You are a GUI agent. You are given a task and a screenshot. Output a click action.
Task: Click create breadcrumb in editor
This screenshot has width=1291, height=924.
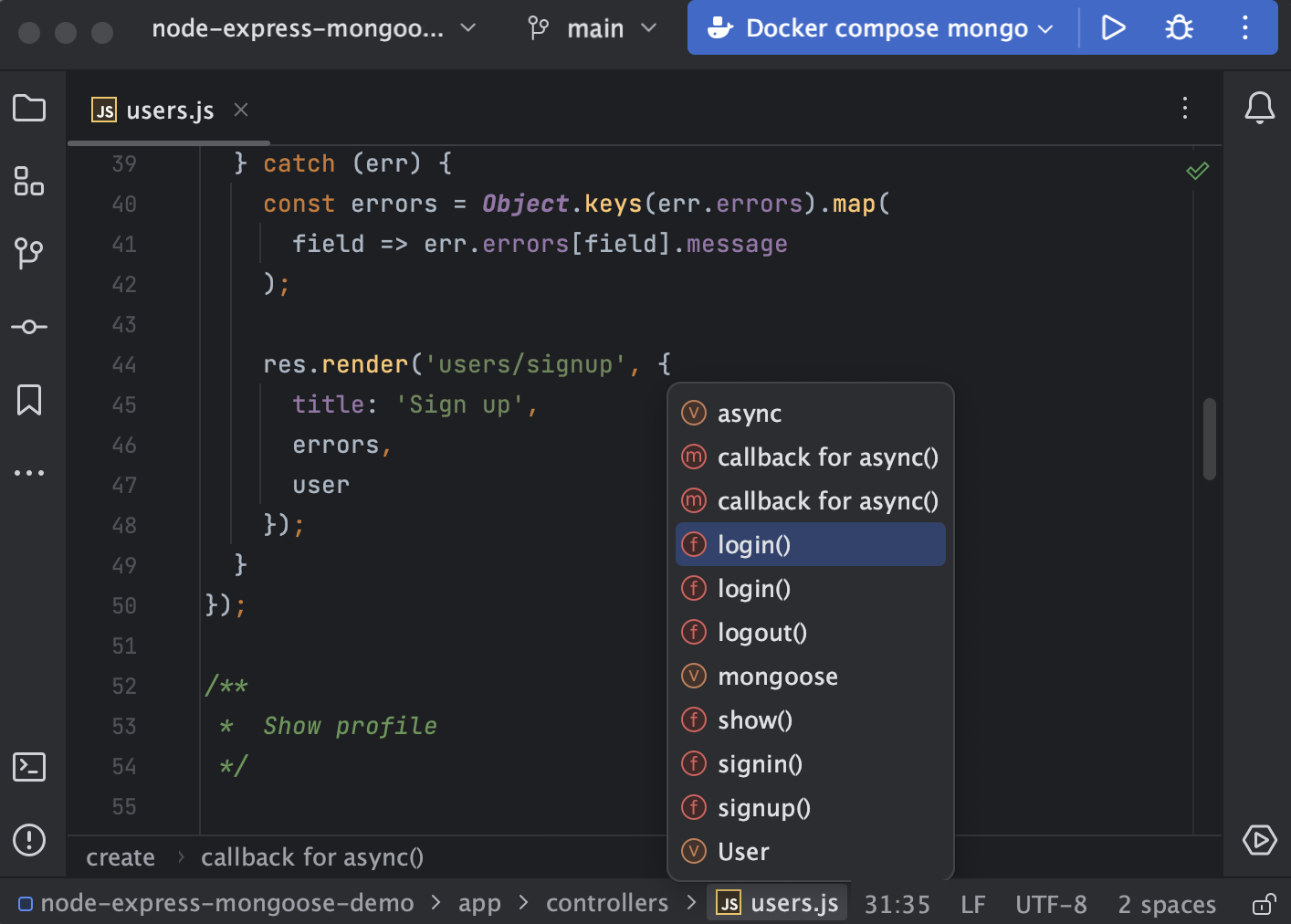[121, 857]
